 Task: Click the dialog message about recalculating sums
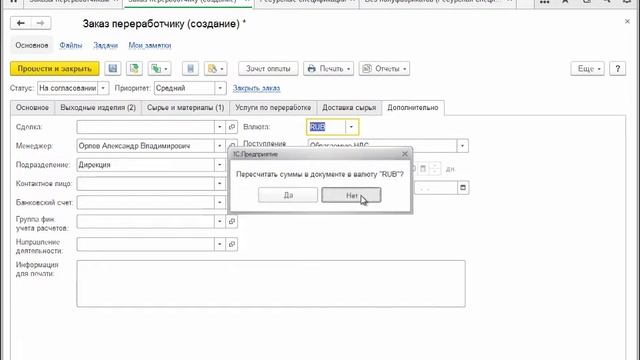[320, 174]
